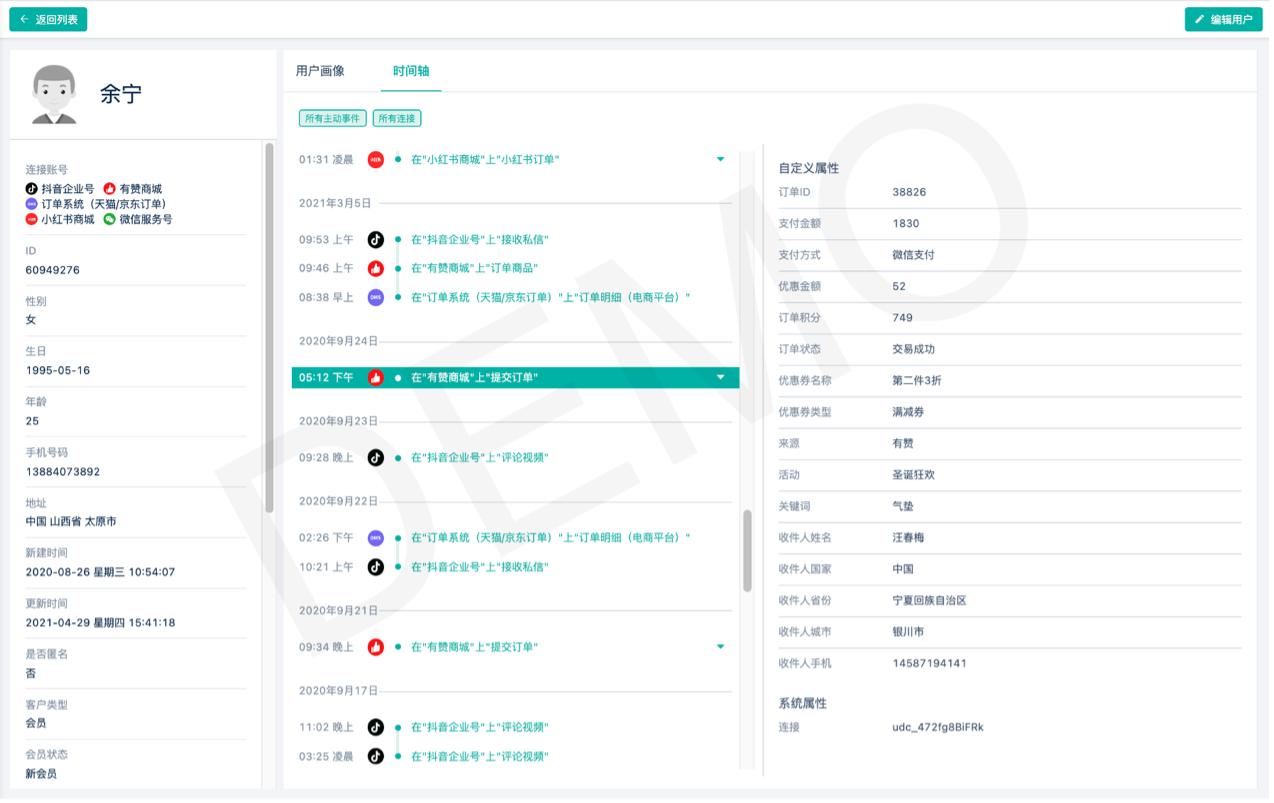Open the 时间轴 tab

(410, 71)
